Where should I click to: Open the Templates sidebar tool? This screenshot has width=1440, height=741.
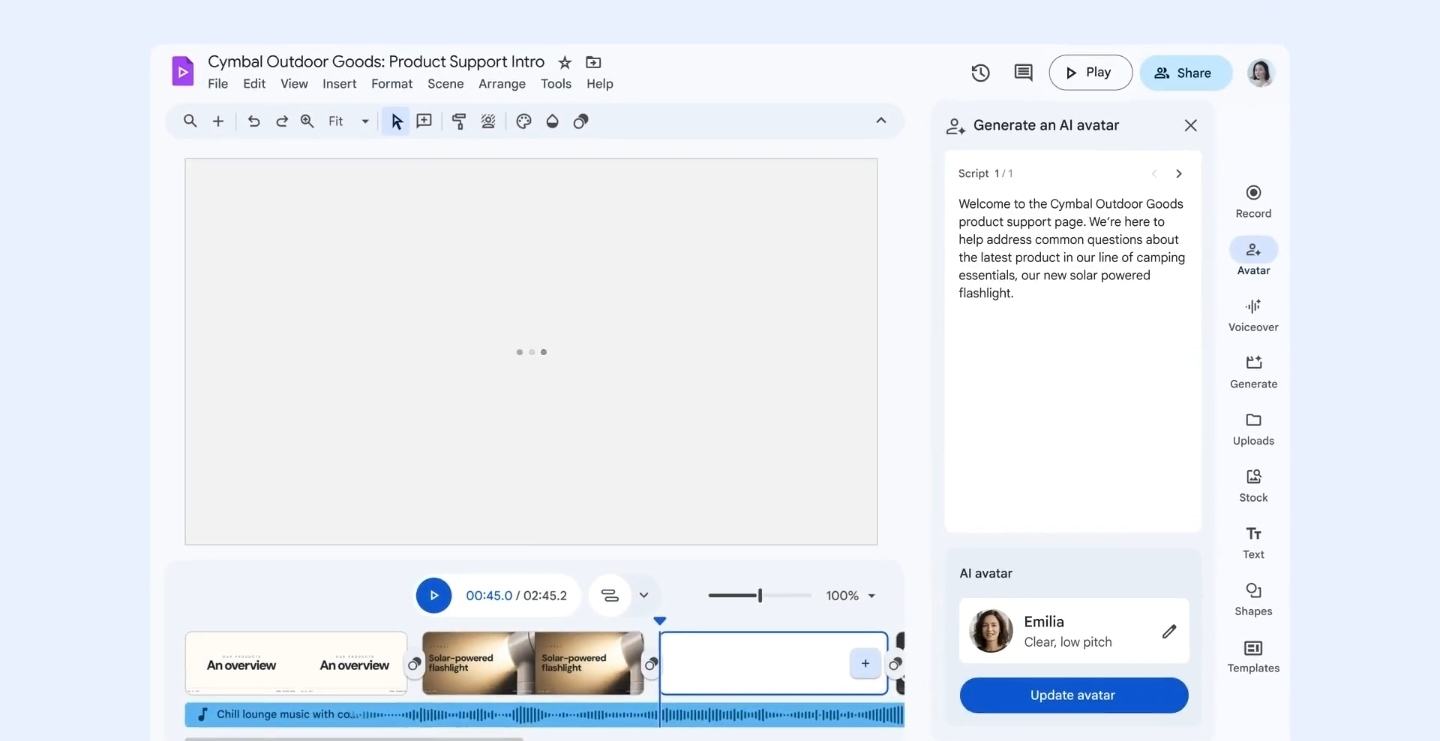tap(1253, 656)
